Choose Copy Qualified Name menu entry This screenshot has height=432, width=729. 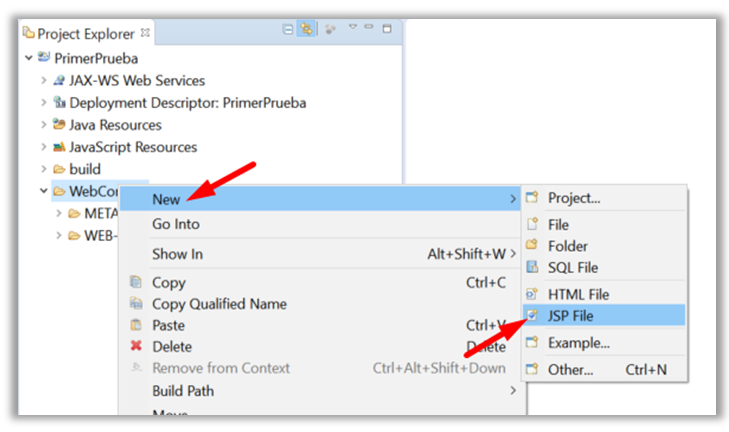pyautogui.click(x=219, y=304)
